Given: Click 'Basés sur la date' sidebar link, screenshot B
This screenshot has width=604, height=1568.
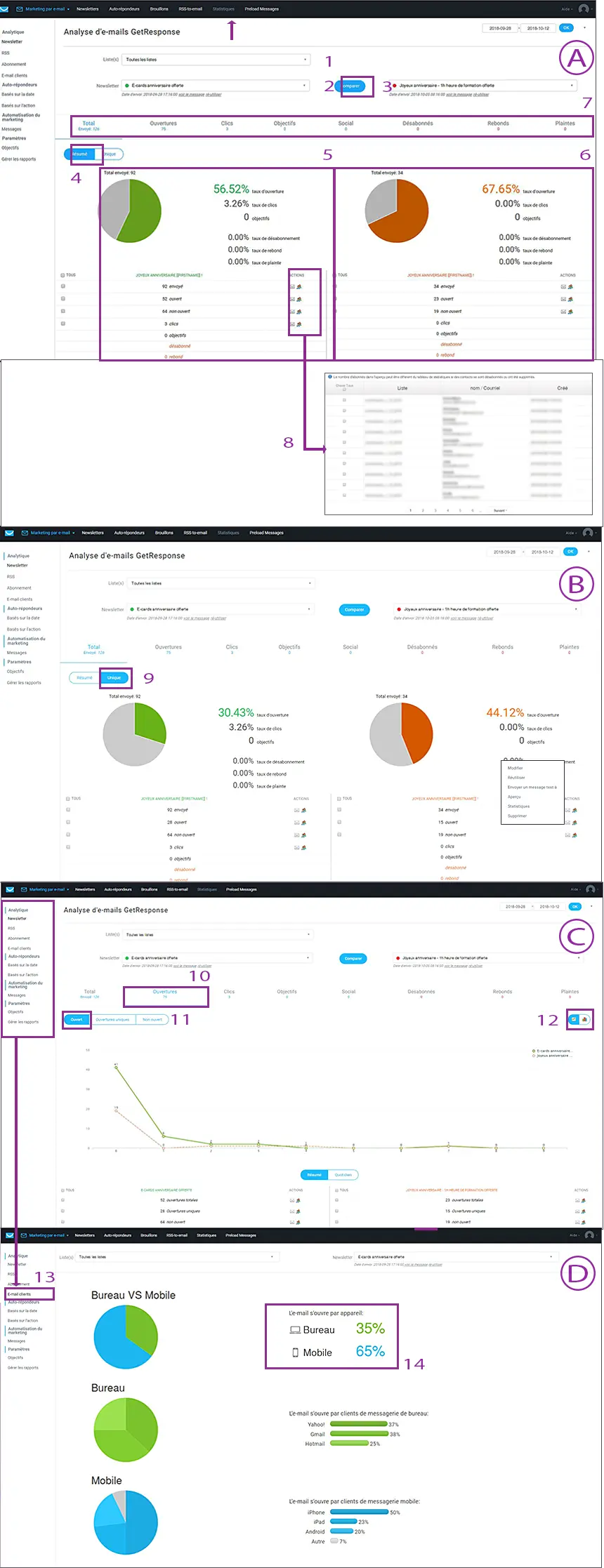Looking at the screenshot, I should (23, 618).
